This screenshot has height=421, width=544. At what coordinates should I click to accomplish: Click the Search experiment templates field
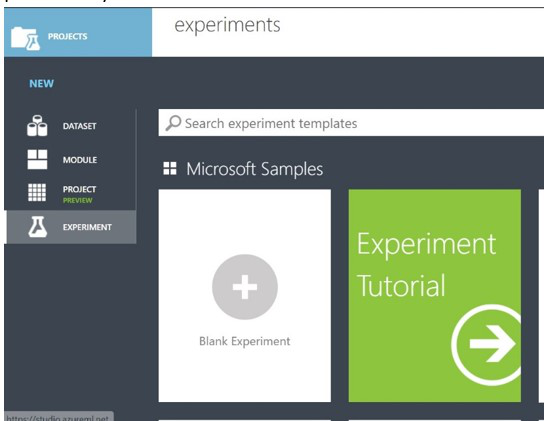pyautogui.click(x=351, y=123)
